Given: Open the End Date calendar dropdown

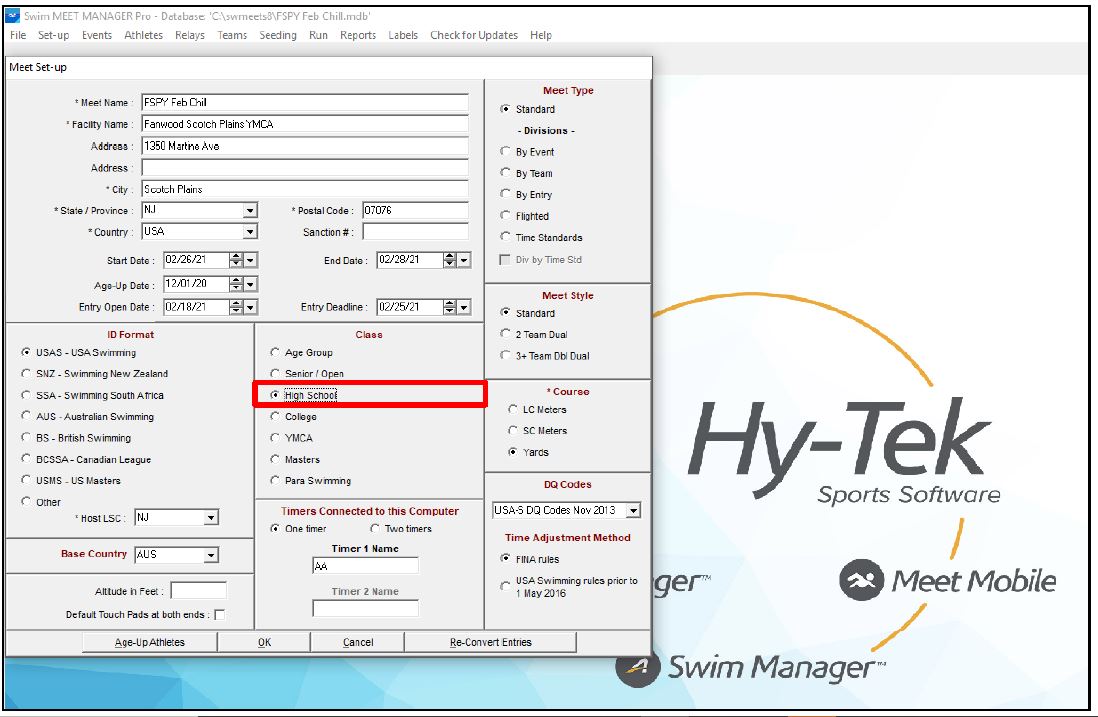Looking at the screenshot, I should (464, 260).
